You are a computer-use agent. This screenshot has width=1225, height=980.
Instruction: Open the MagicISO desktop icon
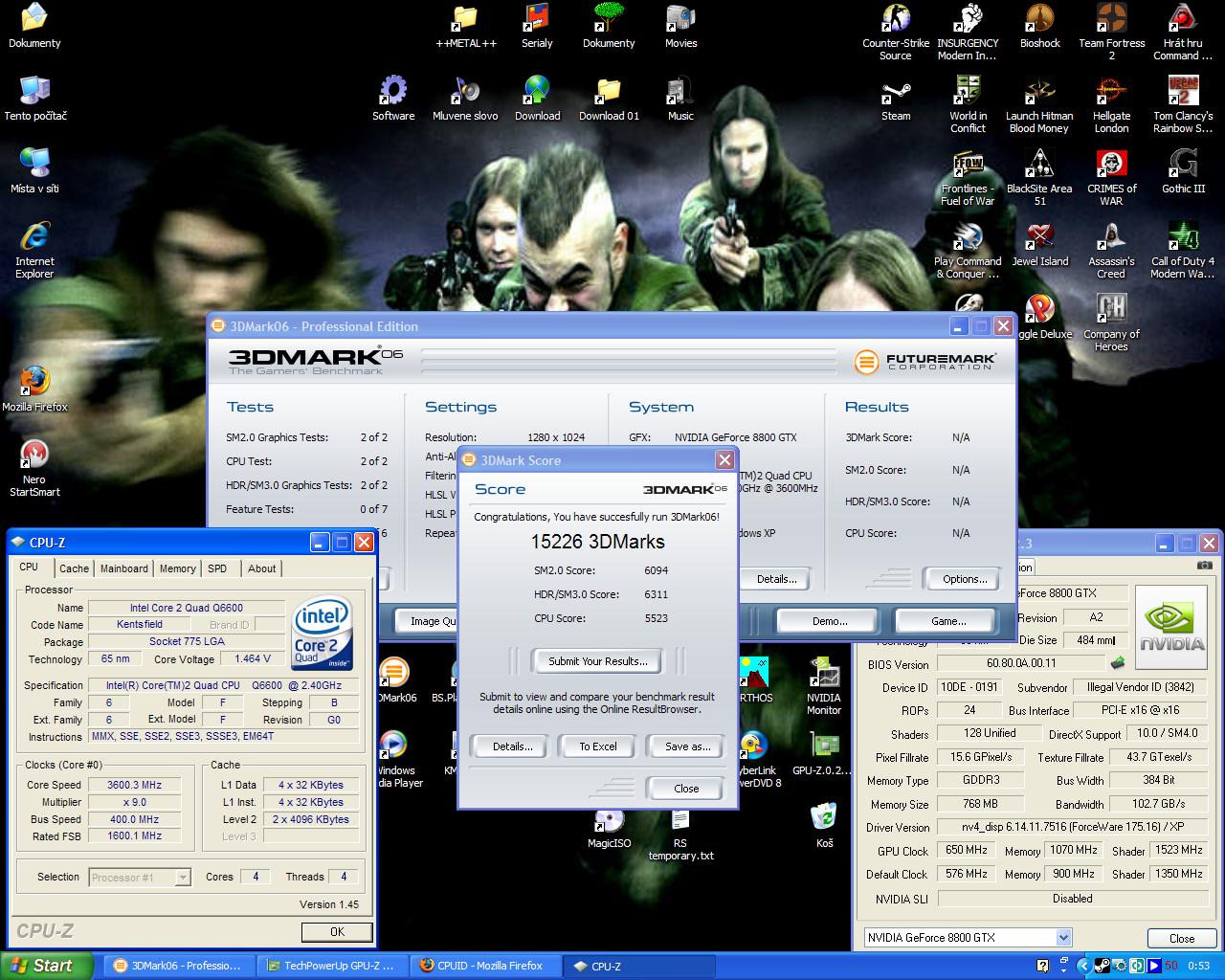point(609,828)
